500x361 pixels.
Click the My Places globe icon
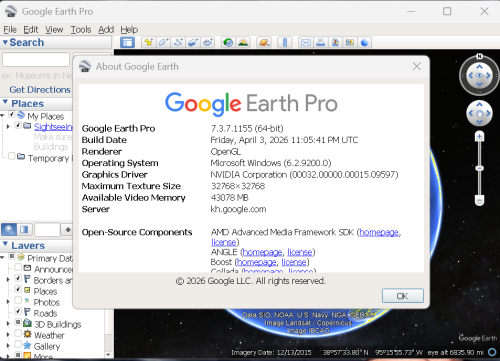pos(21,115)
